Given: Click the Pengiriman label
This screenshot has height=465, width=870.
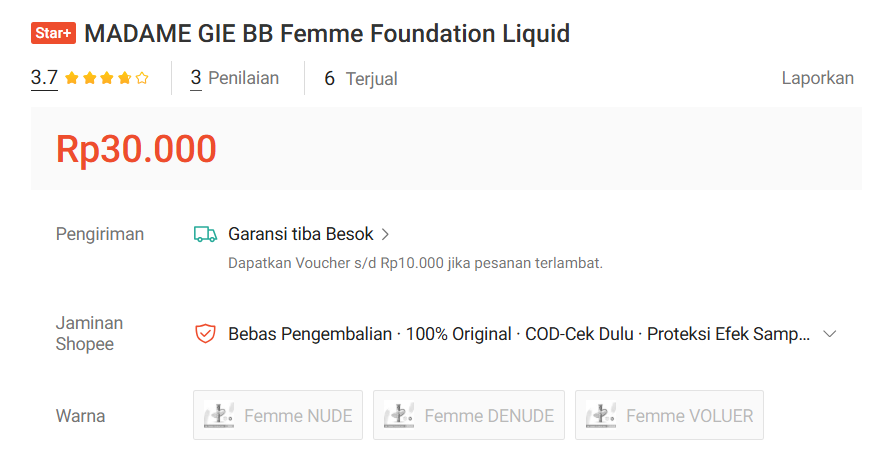Looking at the screenshot, I should pos(100,234).
